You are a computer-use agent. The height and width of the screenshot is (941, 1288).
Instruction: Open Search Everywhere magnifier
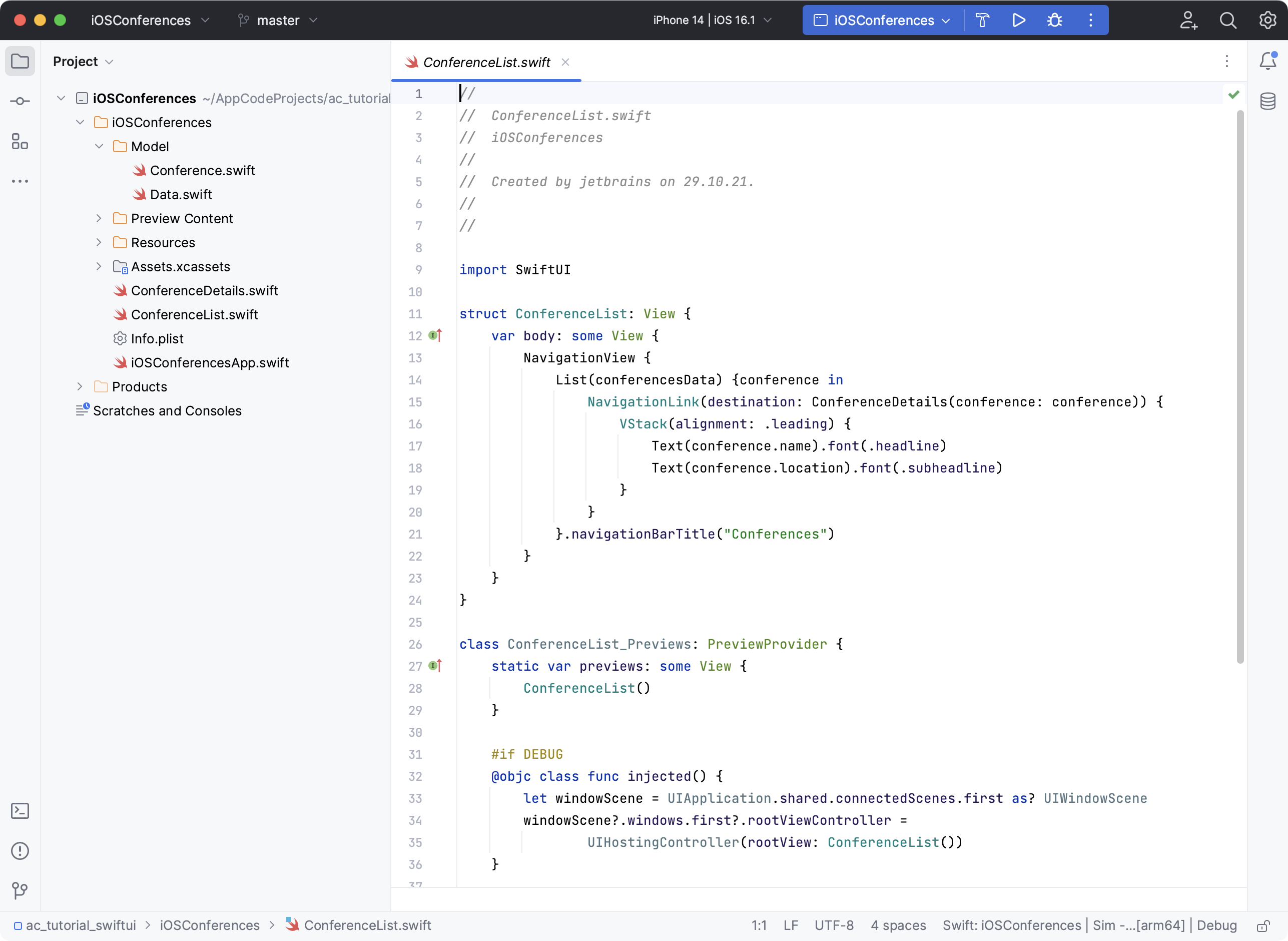point(1228,21)
